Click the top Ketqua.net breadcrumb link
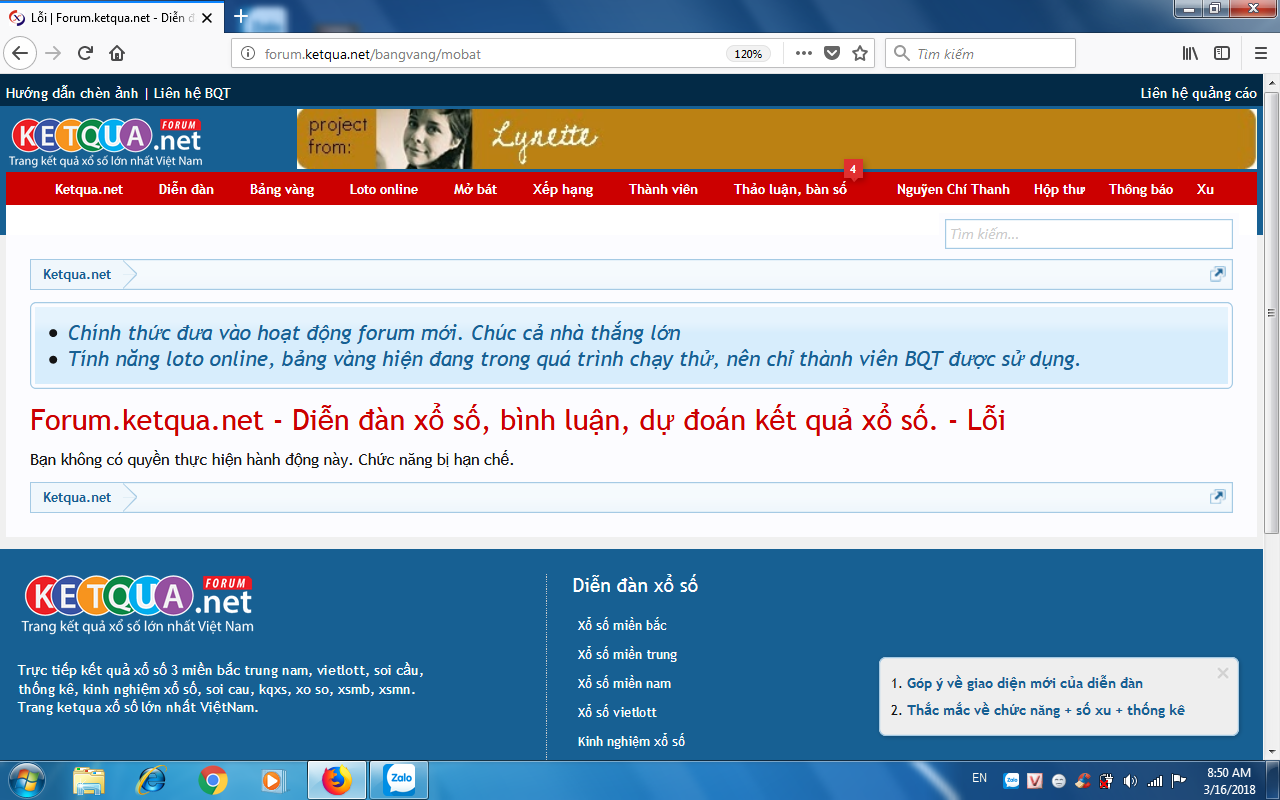 (77, 274)
